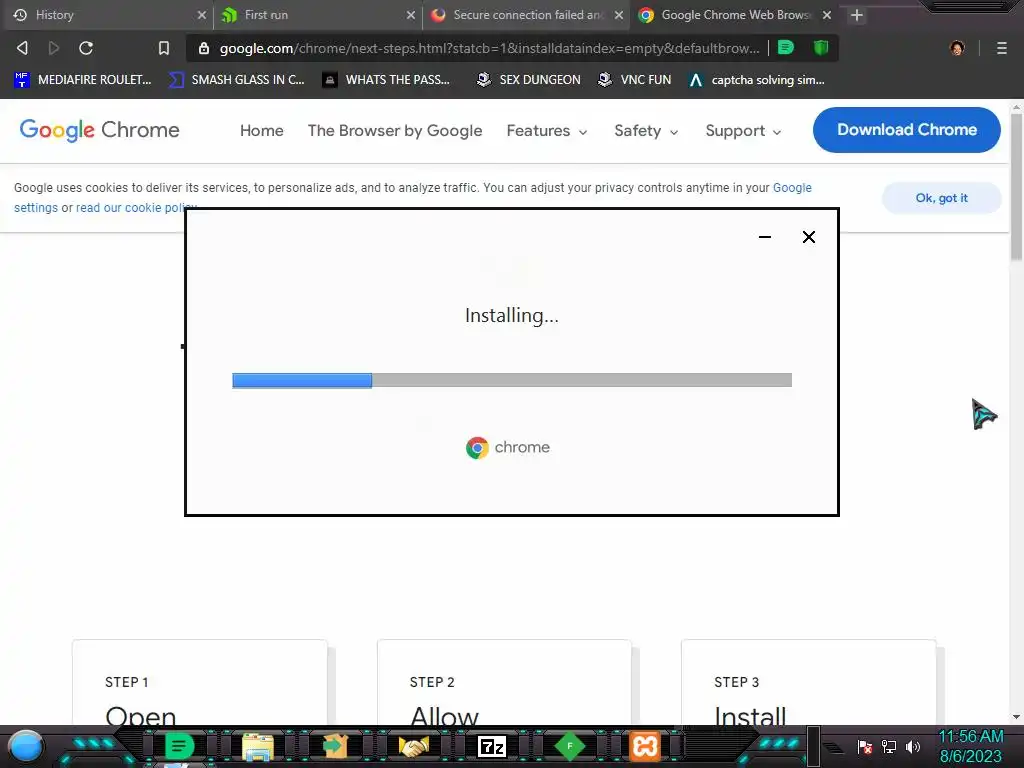Open the Start orb button
Image resolution: width=1024 pixels, height=768 pixels.
point(25,746)
